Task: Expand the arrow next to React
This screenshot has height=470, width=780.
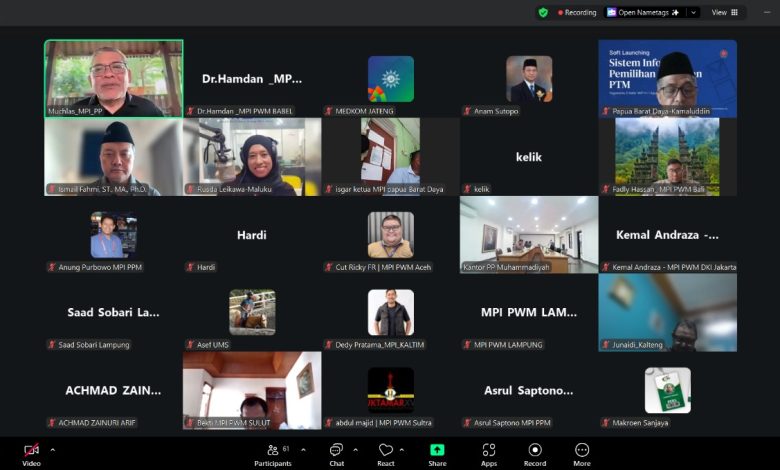Action: coord(404,450)
